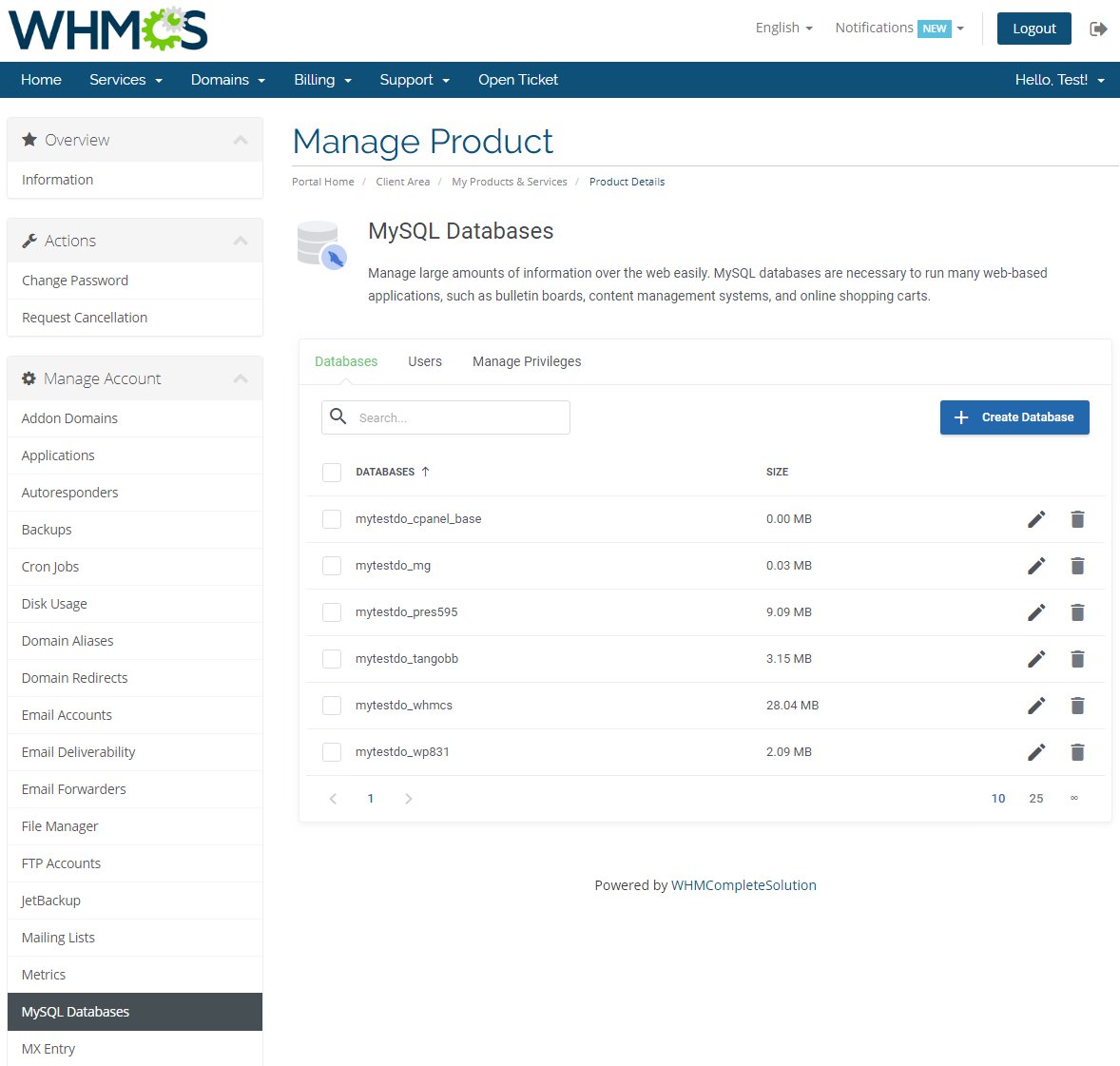The height and width of the screenshot is (1066, 1120).
Task: Check the checkbox beside mytestdo_pres595
Action: click(x=332, y=611)
